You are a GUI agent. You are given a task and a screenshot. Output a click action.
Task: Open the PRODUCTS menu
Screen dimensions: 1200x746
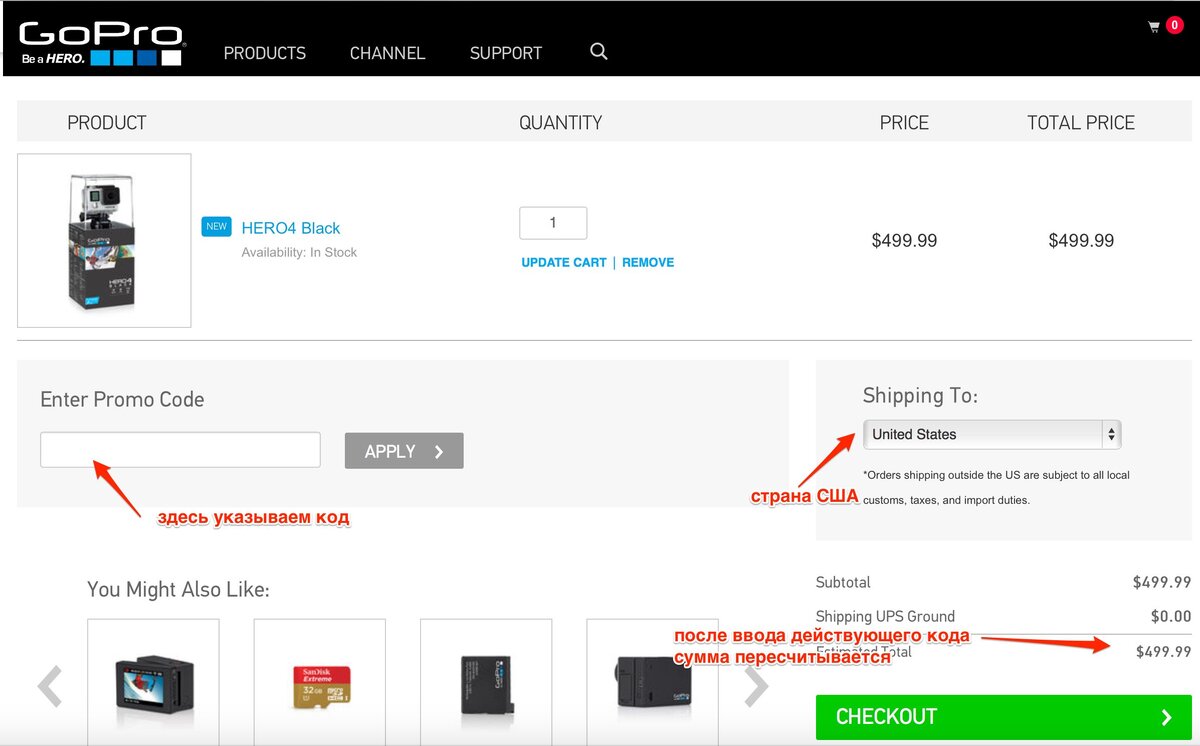click(265, 53)
